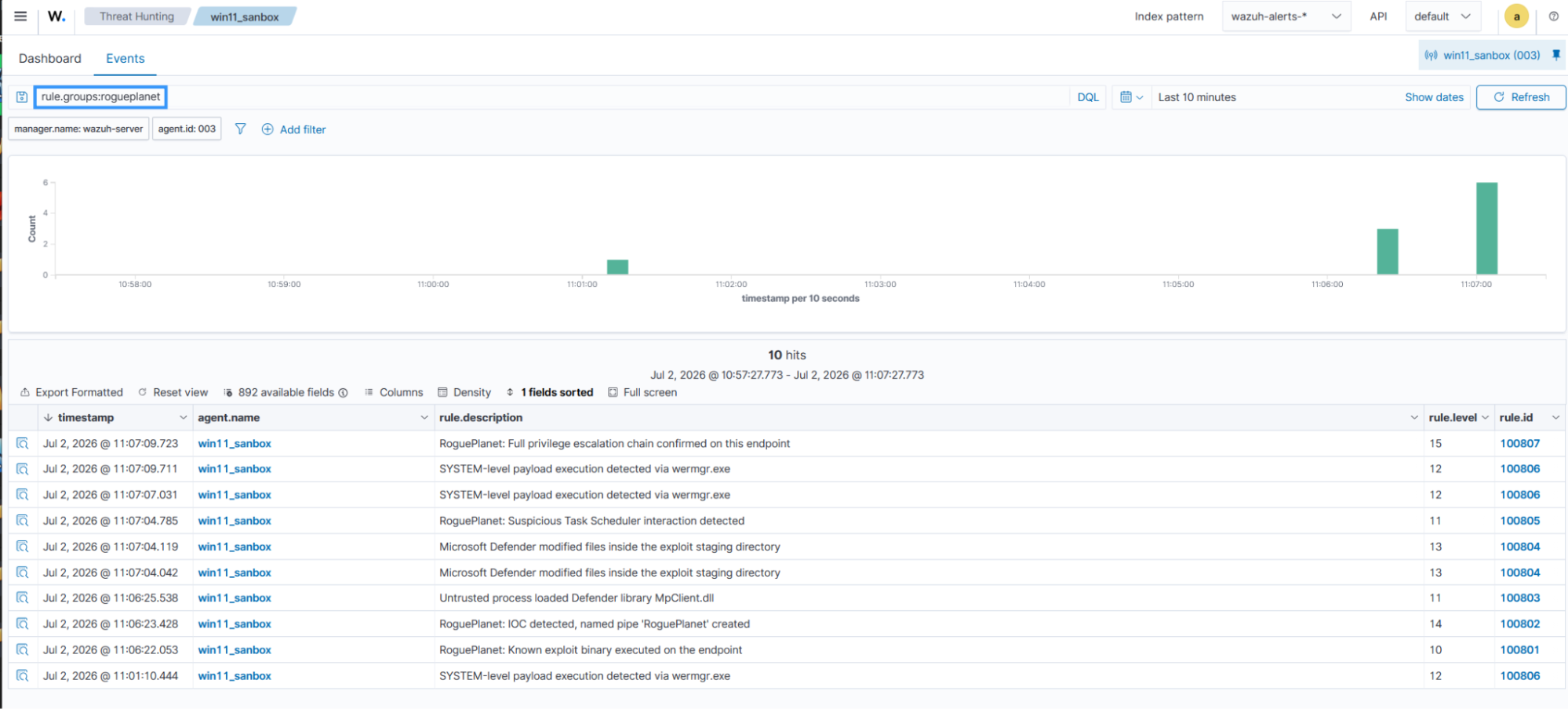The width and height of the screenshot is (1568, 709).
Task: Click manager.name: wazuh-server filter pill
Action: point(78,129)
